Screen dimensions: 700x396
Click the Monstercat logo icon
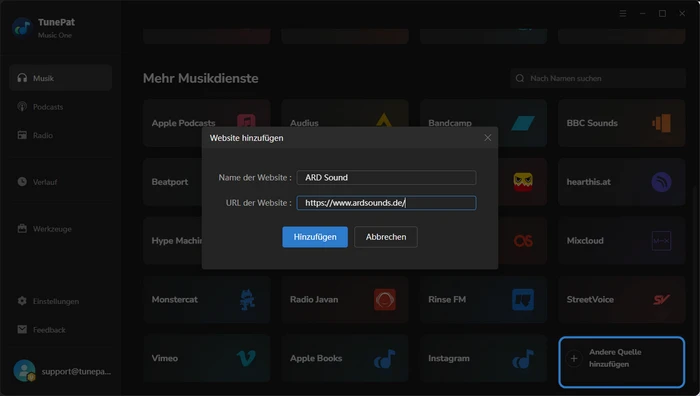pyautogui.click(x=246, y=300)
